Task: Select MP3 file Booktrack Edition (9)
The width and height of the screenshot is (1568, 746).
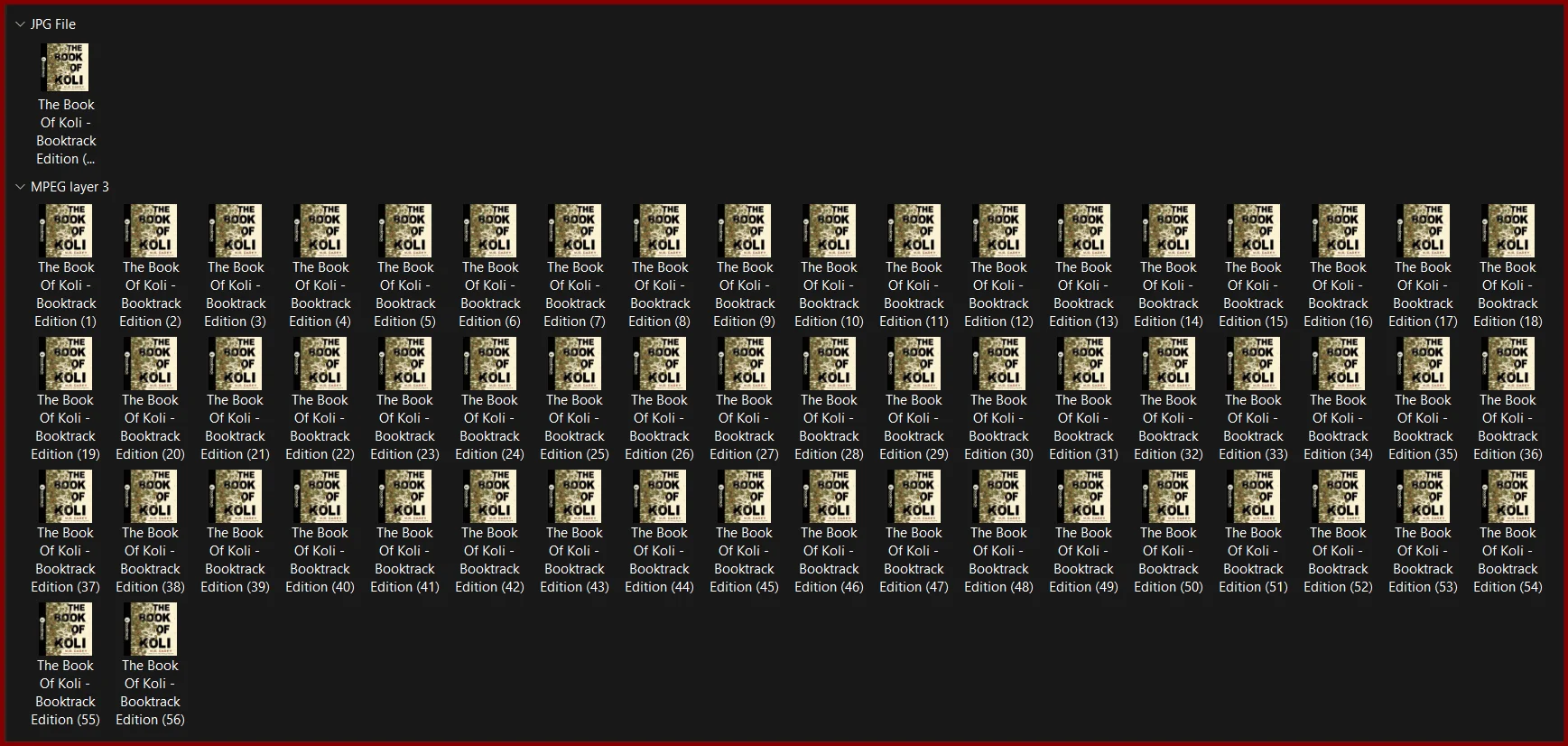Action: coord(745,267)
